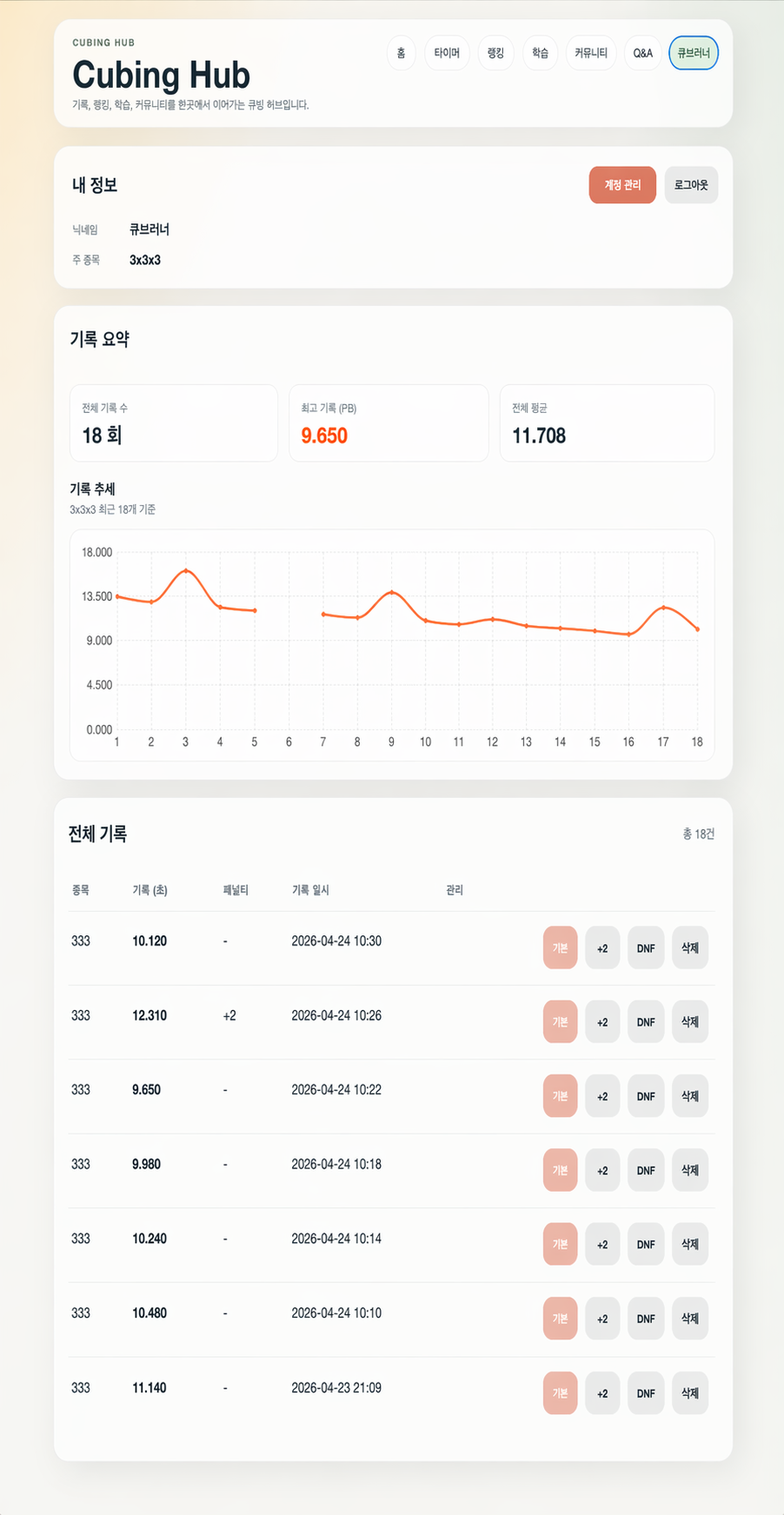This screenshot has height=1515, width=784.
Task: Click the 2026-04-23 21:09 timestamp
Action: pyautogui.click(x=336, y=1388)
